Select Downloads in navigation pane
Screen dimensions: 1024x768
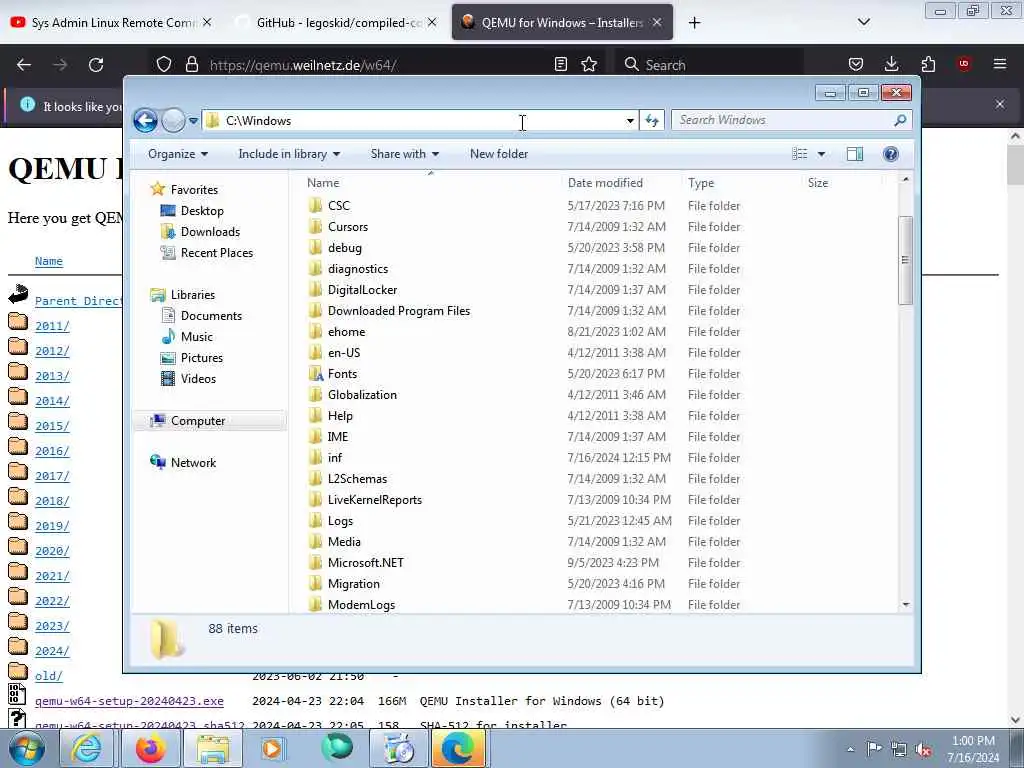(x=210, y=232)
